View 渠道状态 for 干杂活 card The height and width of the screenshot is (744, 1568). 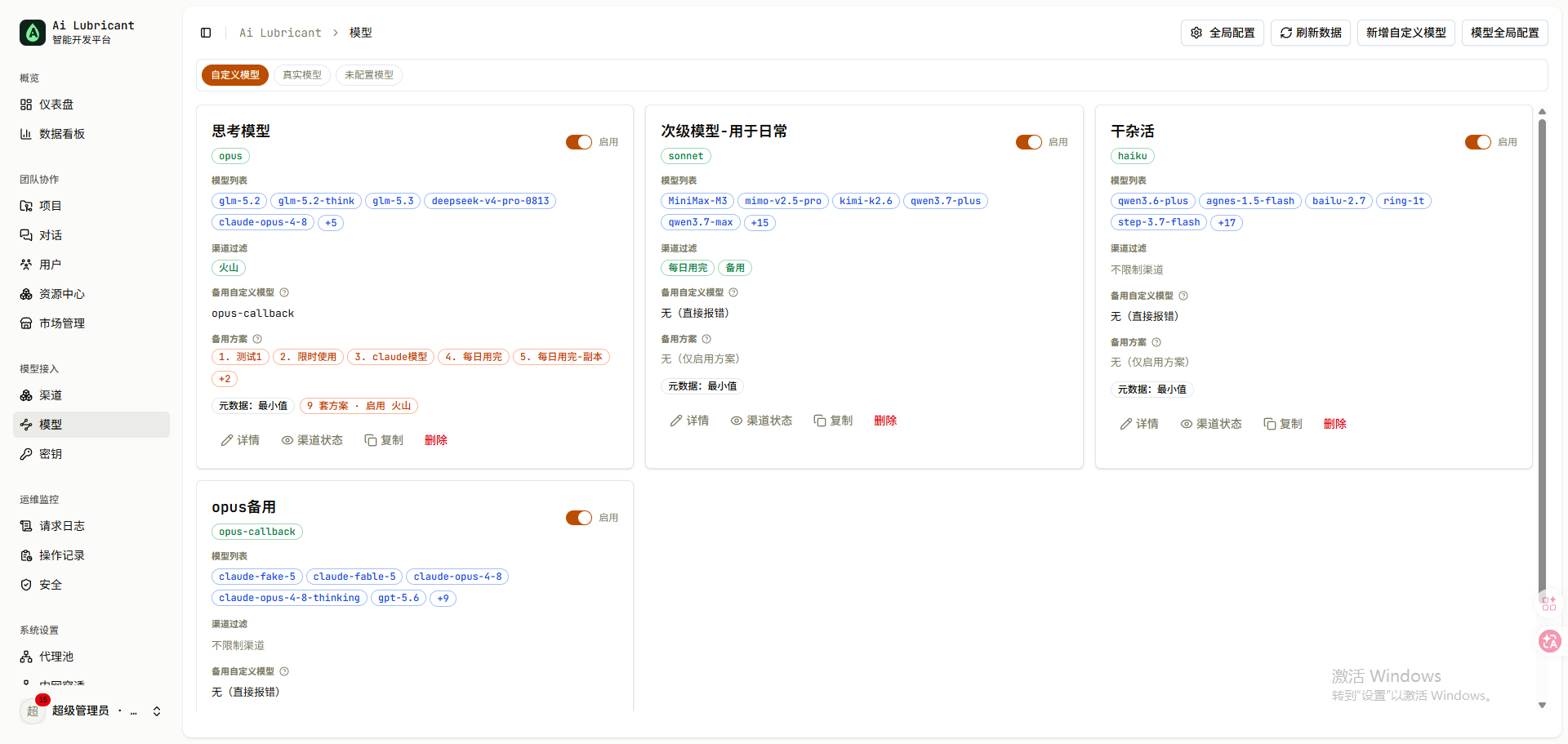(1211, 424)
